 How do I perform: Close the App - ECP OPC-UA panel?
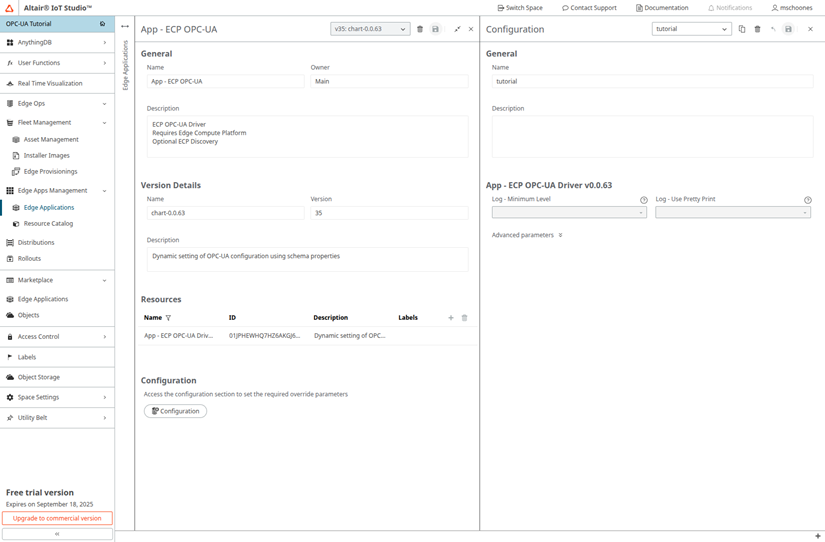pyautogui.click(x=471, y=29)
